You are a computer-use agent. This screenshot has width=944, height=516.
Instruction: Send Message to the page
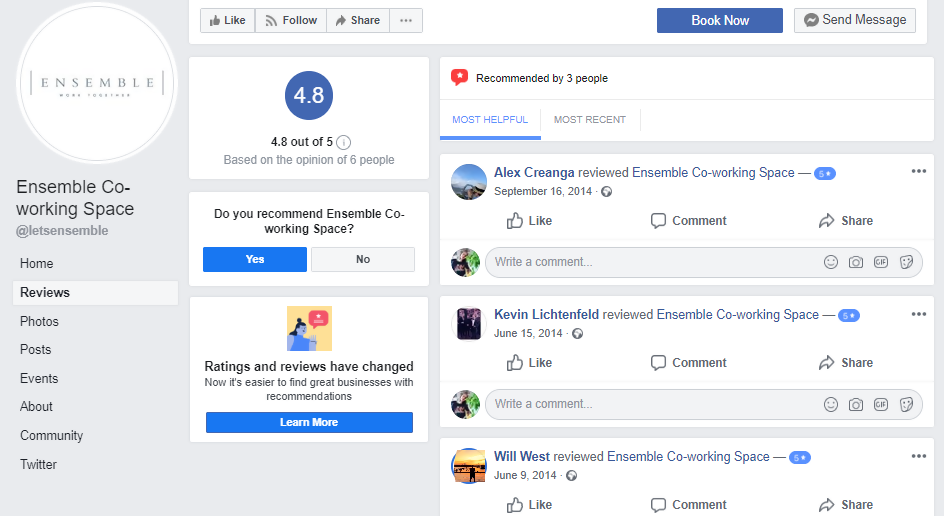pos(854,20)
